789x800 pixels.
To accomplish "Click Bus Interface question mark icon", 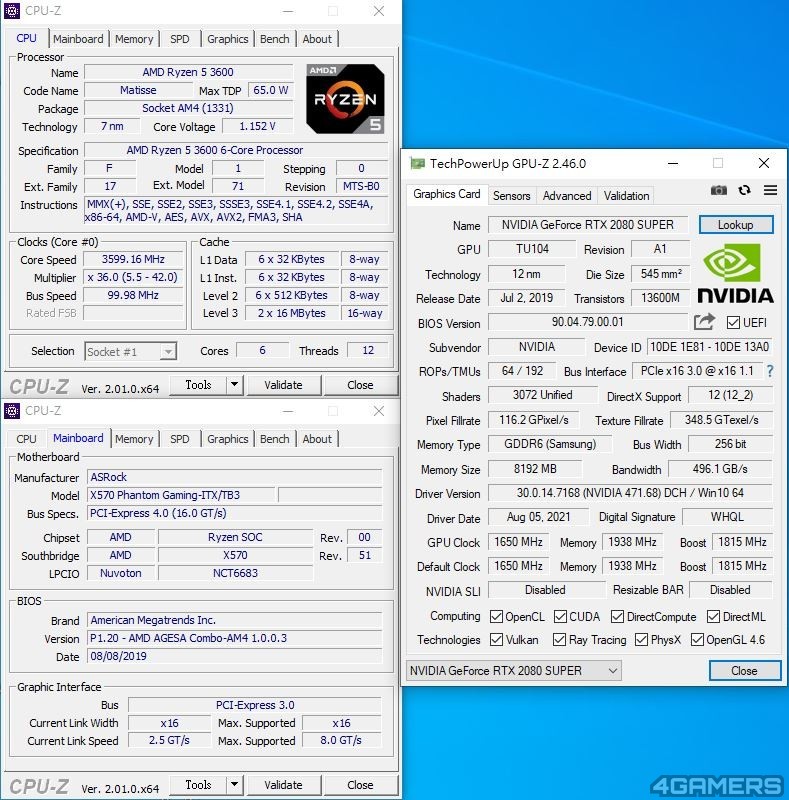I will [x=770, y=371].
